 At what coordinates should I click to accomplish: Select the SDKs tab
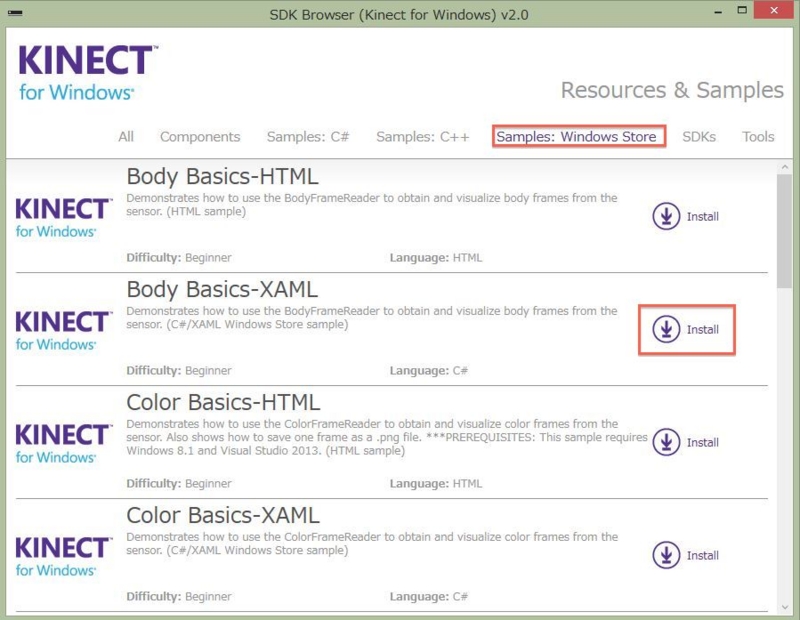[x=699, y=137]
